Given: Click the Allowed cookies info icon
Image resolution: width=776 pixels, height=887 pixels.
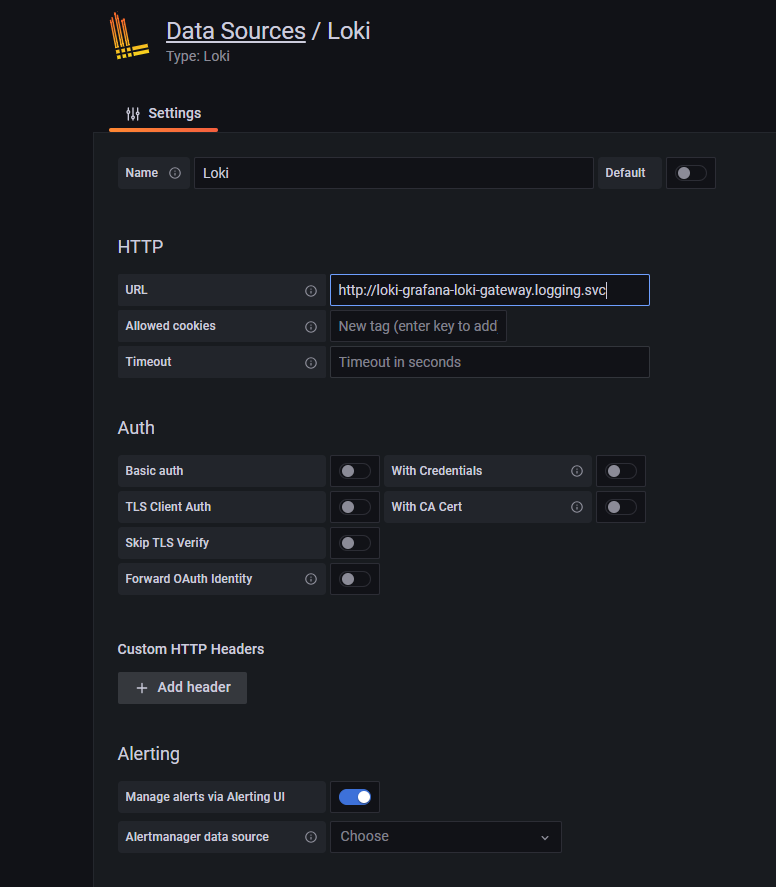Looking at the screenshot, I should tap(311, 327).
